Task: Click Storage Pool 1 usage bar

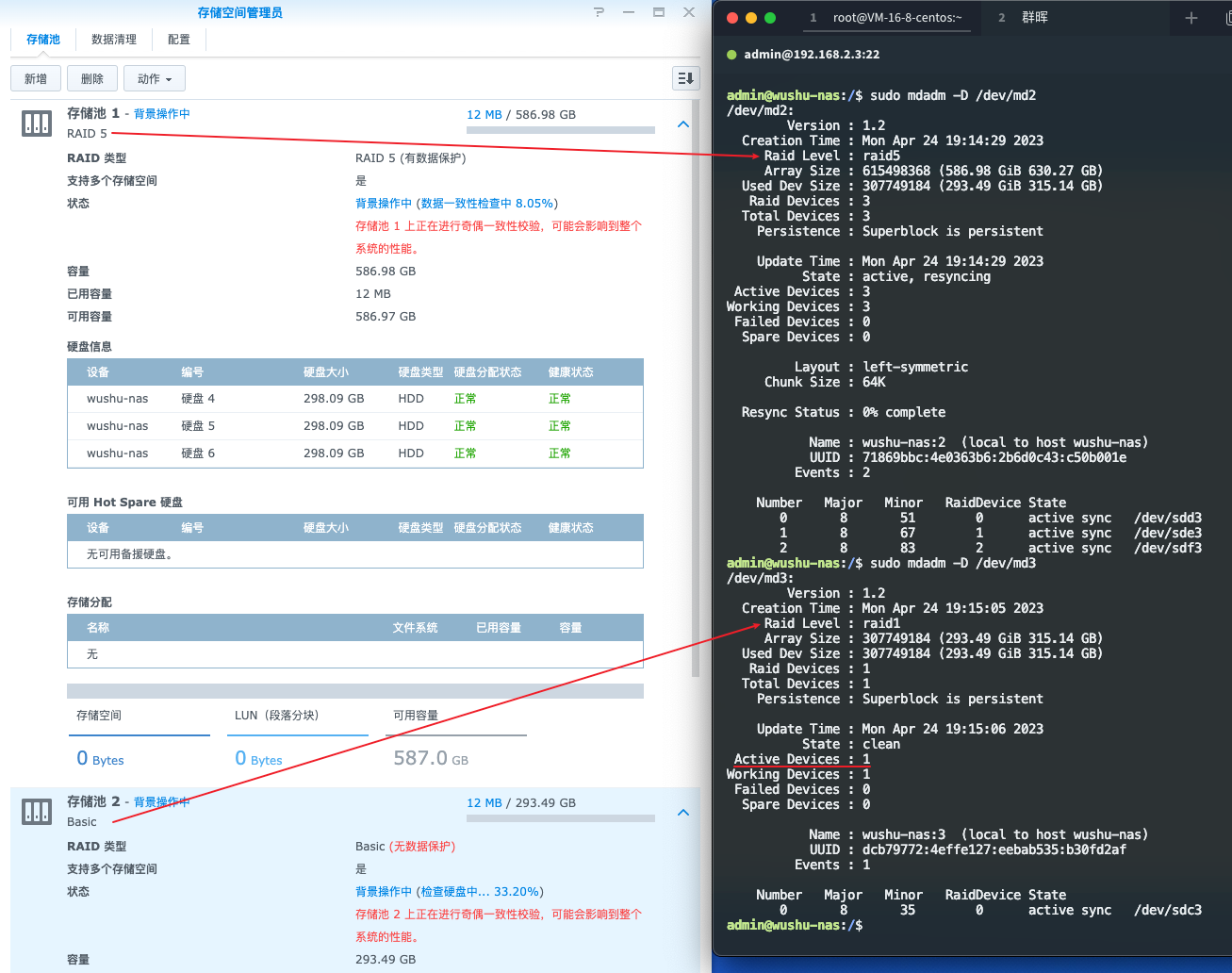Action: (561, 130)
